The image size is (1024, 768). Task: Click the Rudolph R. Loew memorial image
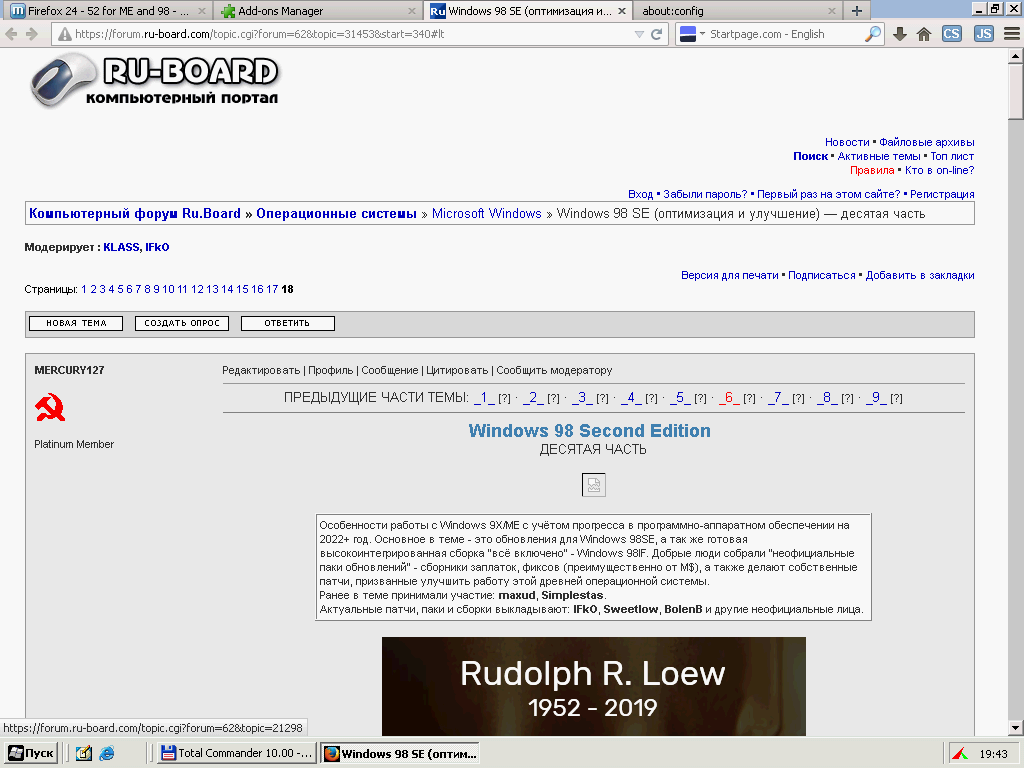[x=593, y=686]
